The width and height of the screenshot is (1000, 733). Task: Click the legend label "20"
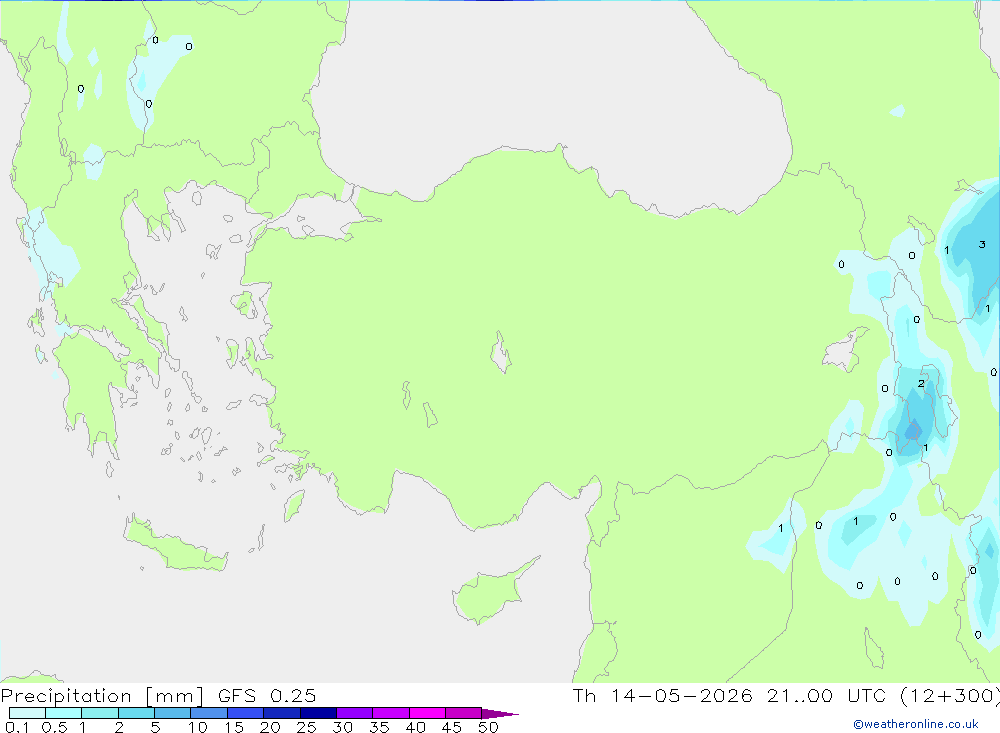[270, 727]
